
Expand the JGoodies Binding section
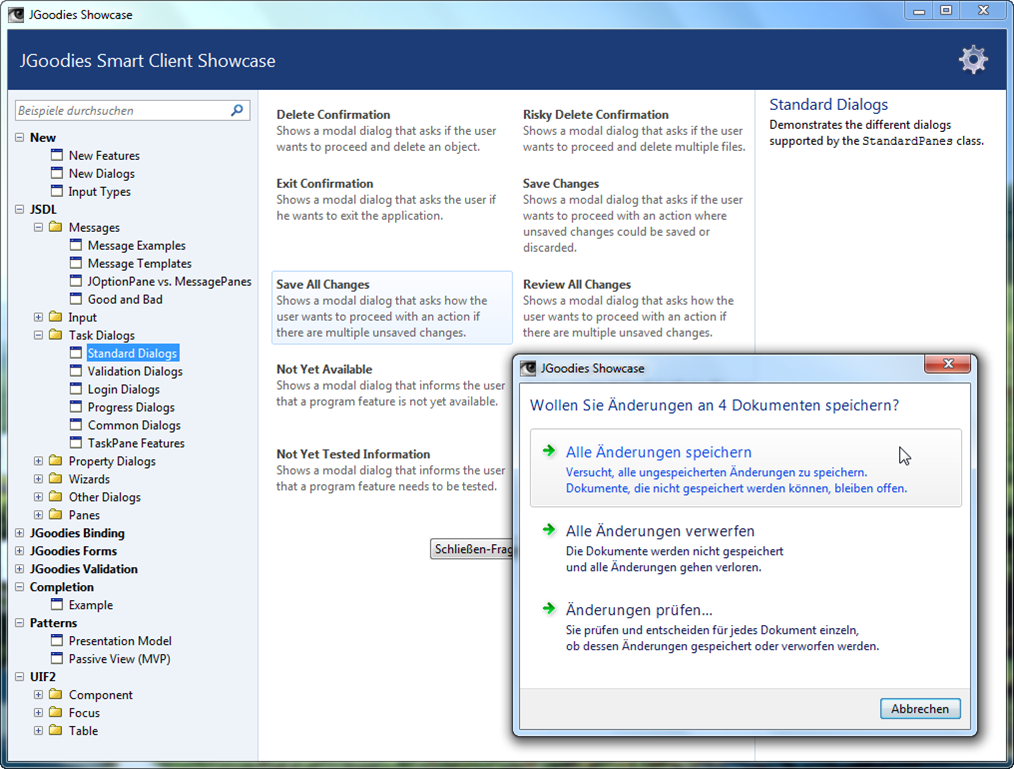(x=19, y=533)
